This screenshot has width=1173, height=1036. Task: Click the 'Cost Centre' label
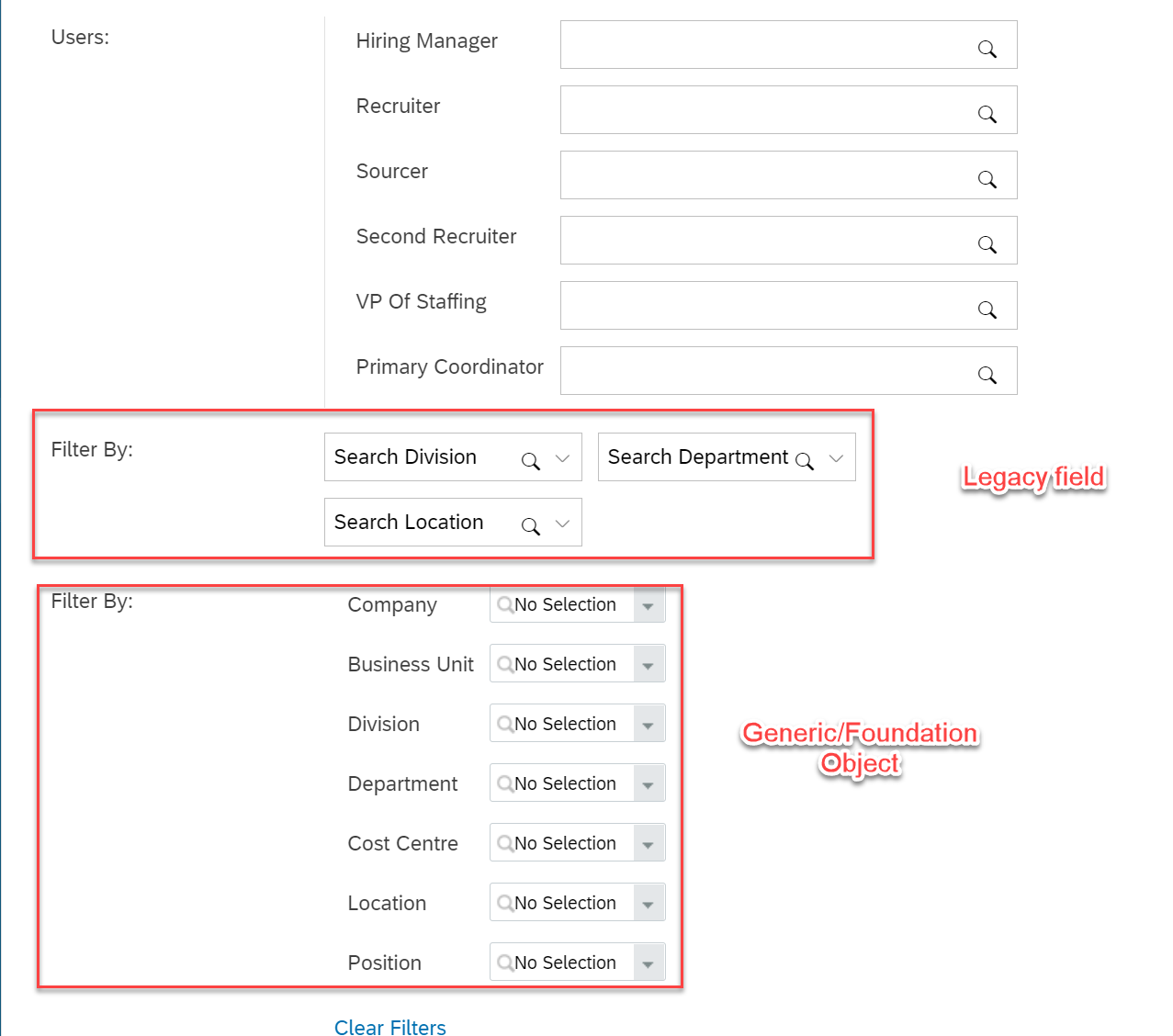(402, 844)
